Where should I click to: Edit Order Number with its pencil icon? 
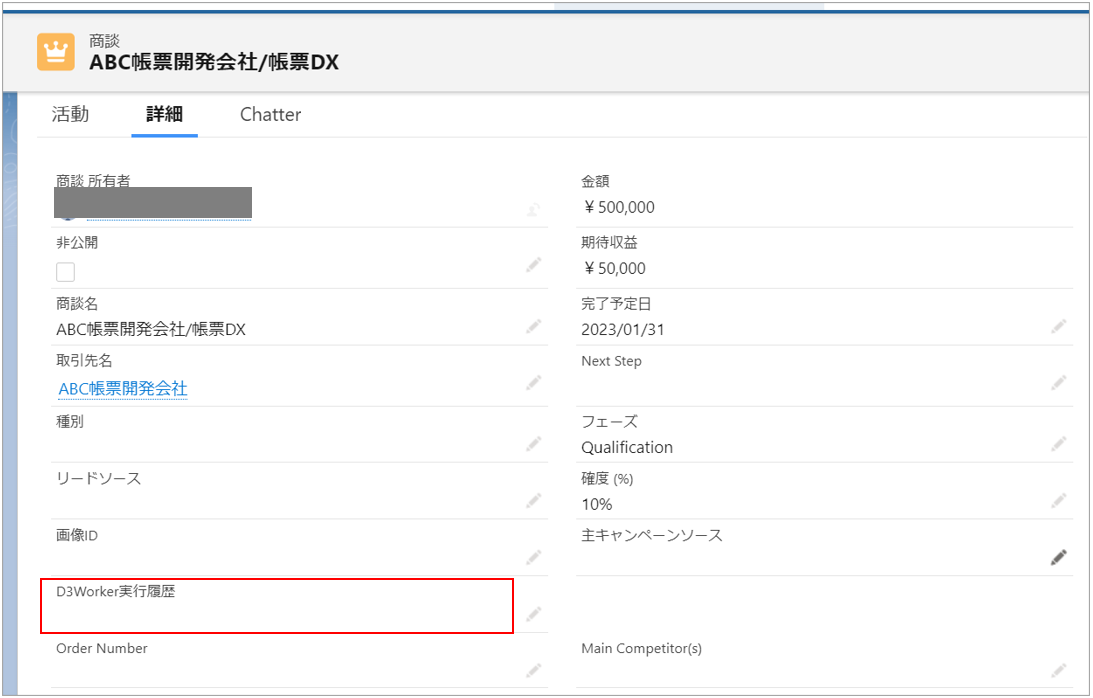pyautogui.click(x=534, y=670)
